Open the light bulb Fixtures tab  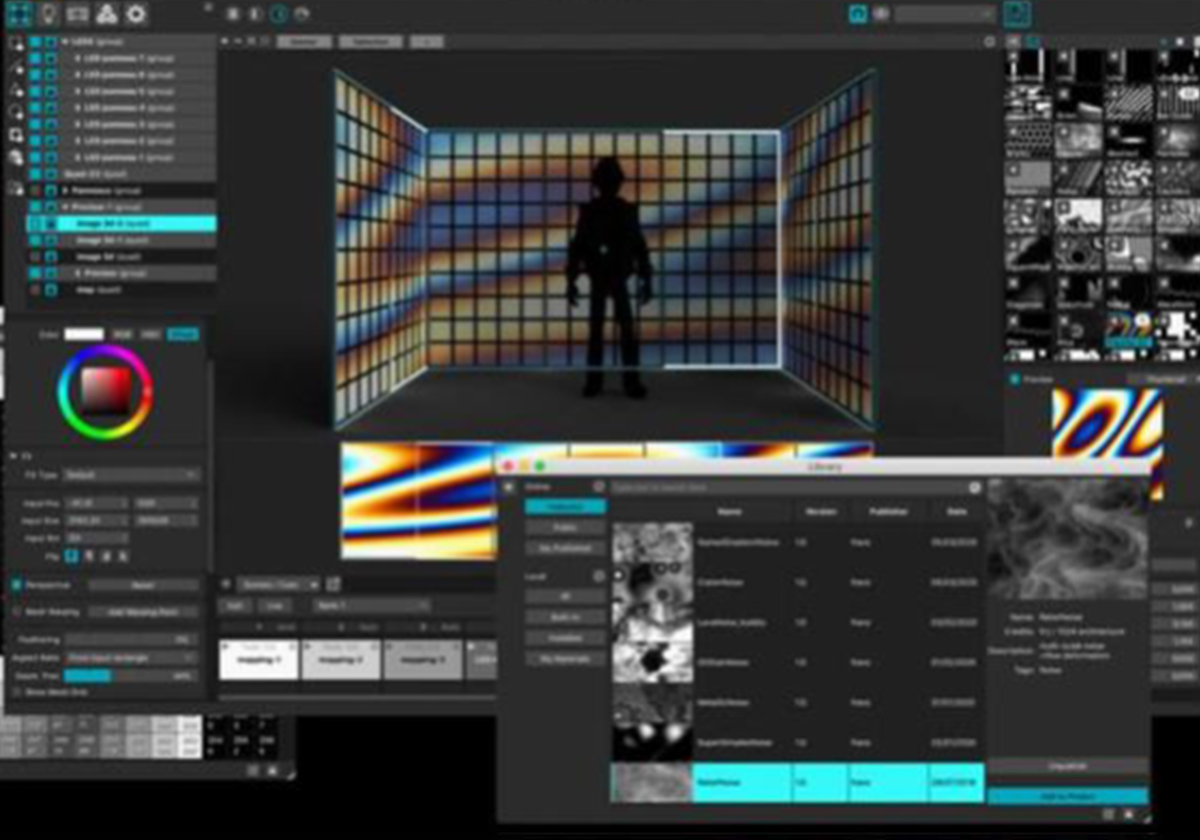pyautogui.click(x=48, y=14)
